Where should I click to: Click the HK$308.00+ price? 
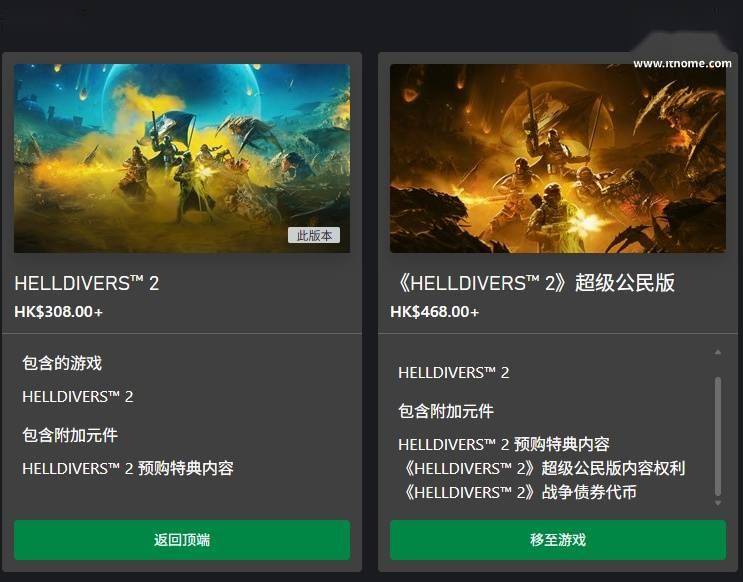click(58, 312)
